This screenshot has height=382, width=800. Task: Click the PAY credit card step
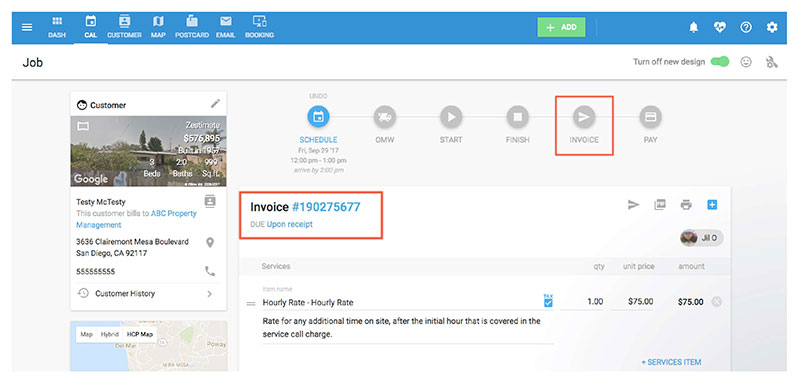650,117
